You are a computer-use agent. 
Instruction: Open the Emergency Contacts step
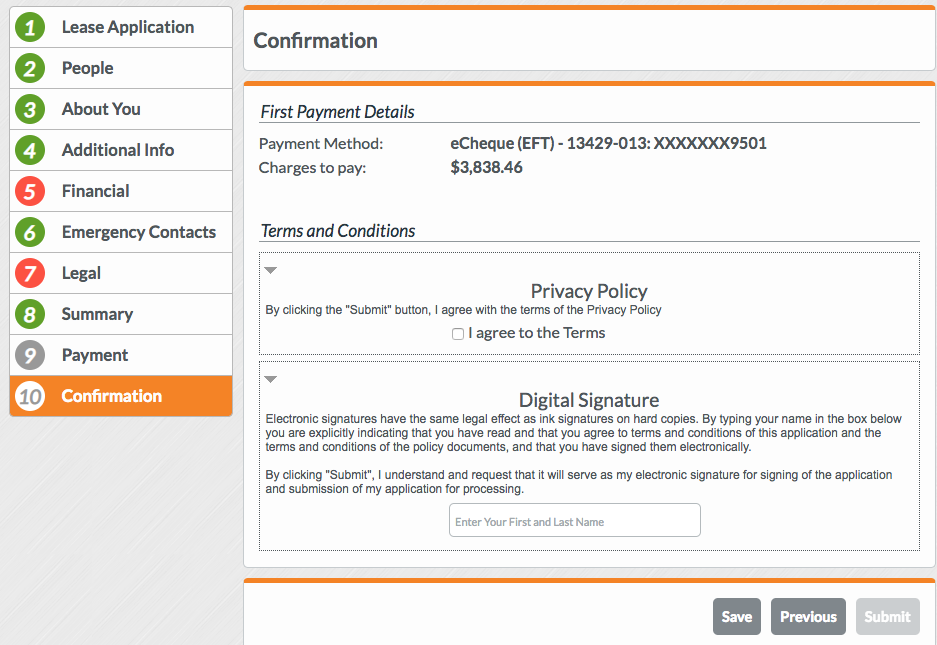[x=138, y=233]
